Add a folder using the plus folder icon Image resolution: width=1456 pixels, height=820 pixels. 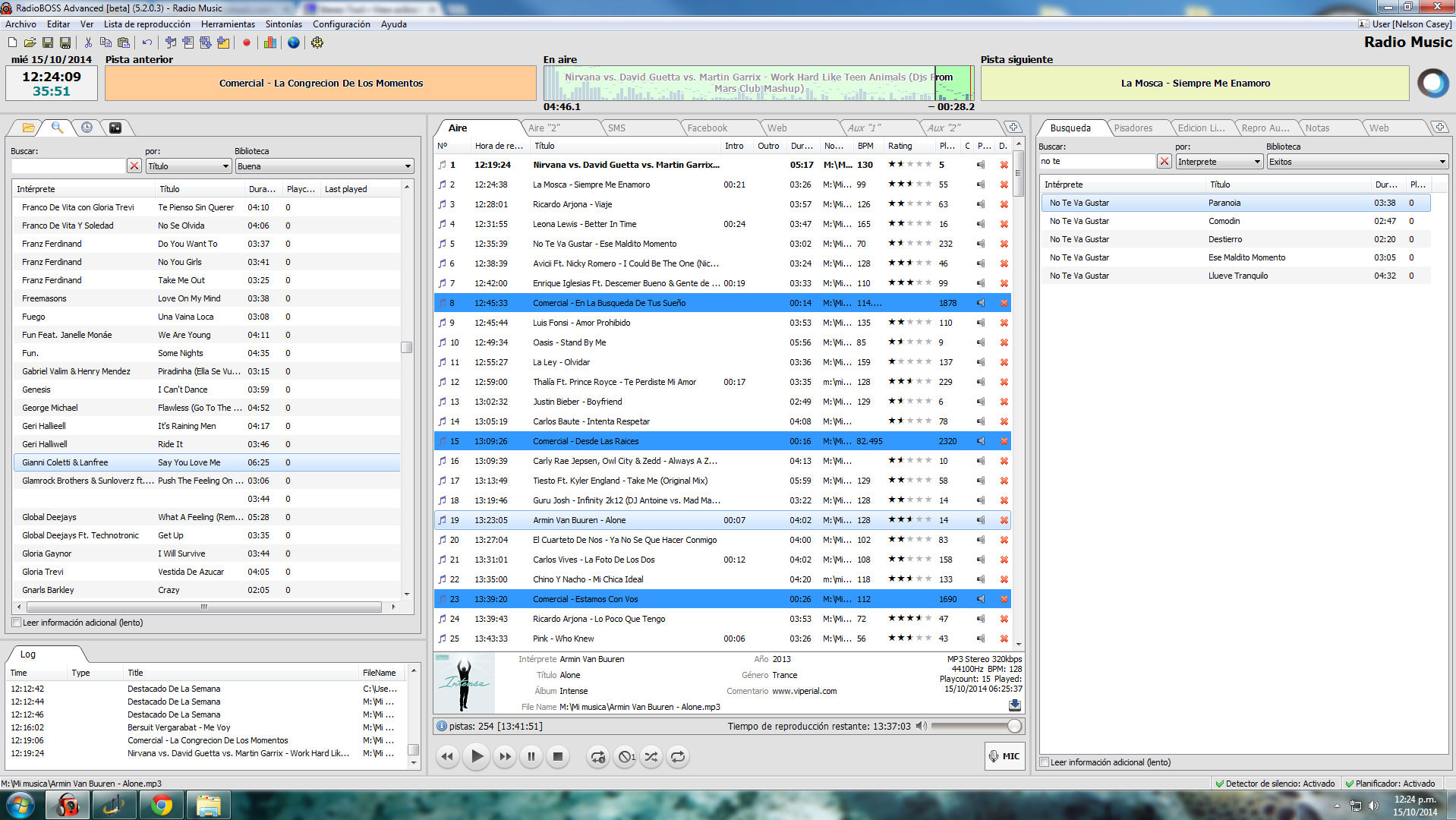223,43
